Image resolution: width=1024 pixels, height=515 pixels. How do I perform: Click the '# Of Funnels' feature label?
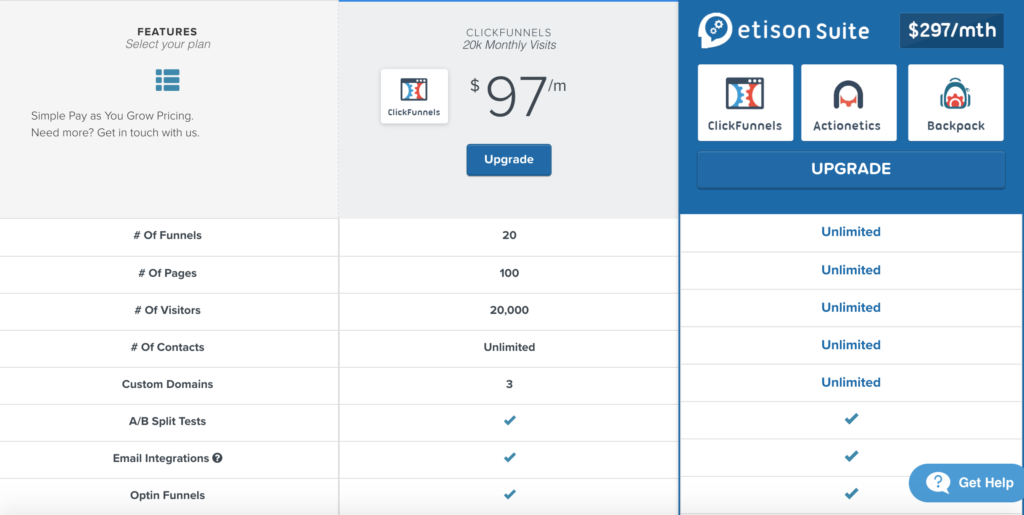point(167,235)
